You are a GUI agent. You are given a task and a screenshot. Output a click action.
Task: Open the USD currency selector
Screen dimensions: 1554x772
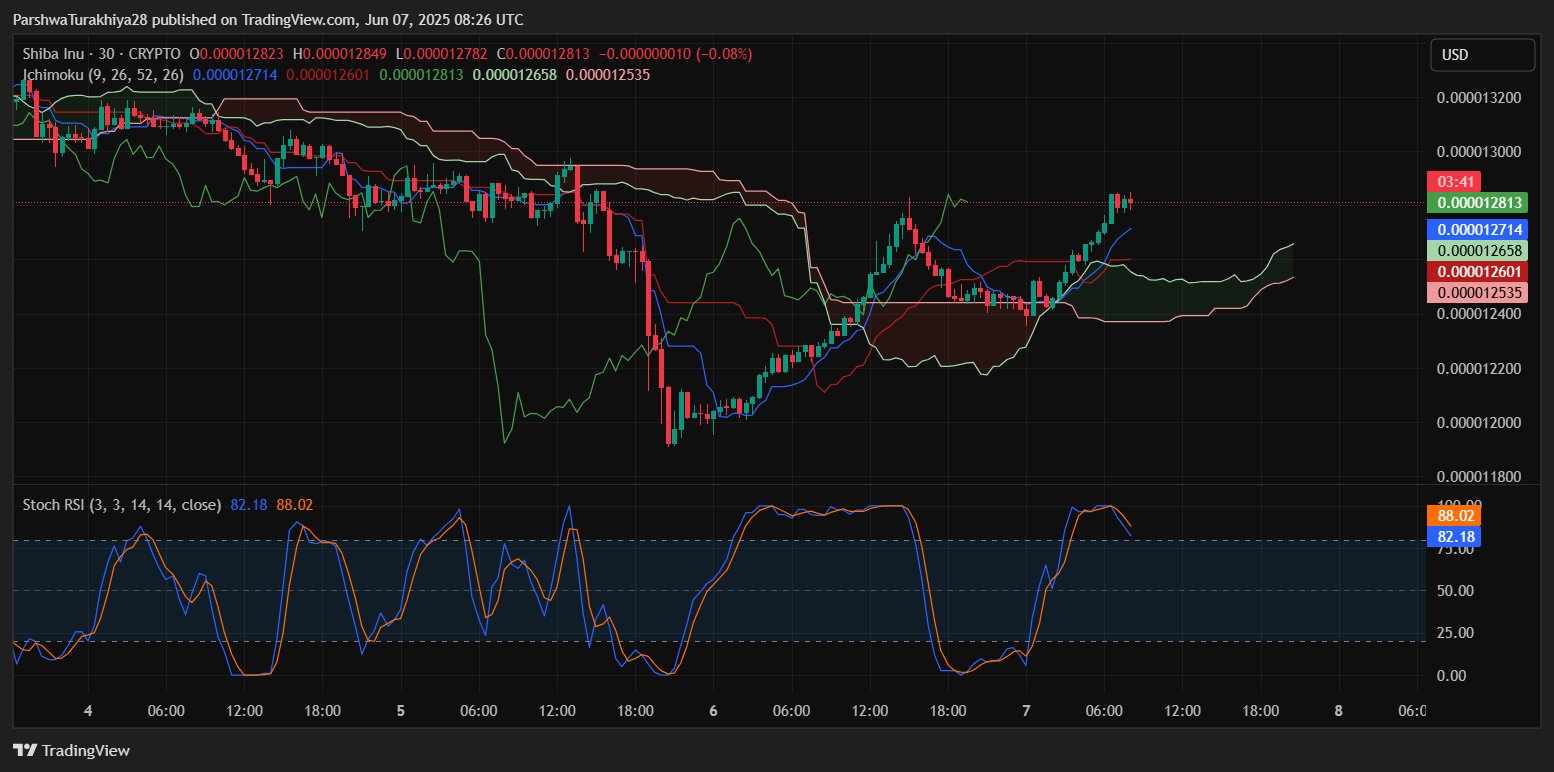point(1481,55)
